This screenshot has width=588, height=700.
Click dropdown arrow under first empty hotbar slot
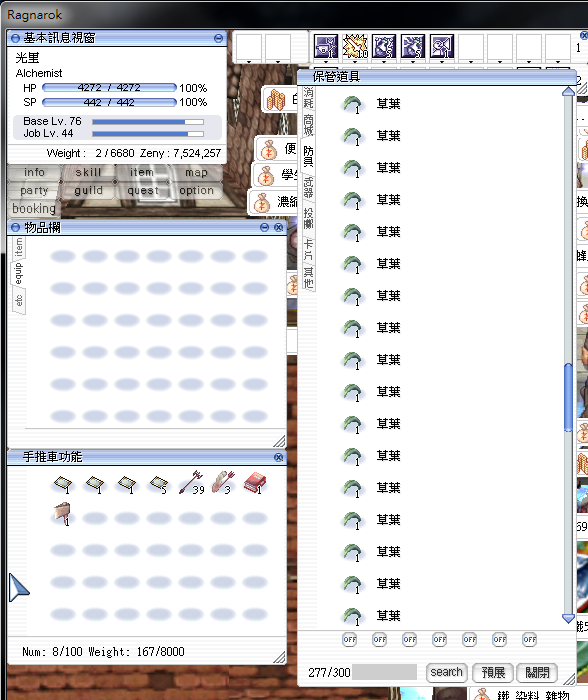249,62
